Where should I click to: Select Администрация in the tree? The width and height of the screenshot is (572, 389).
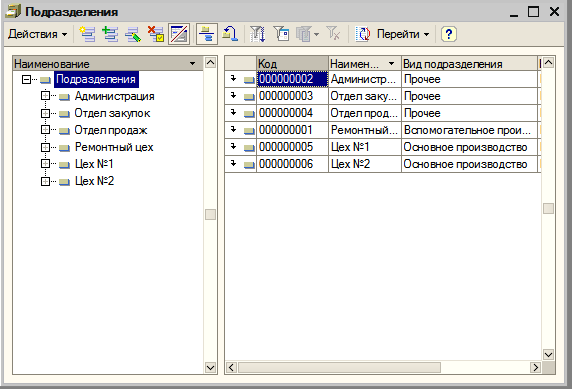pos(115,96)
